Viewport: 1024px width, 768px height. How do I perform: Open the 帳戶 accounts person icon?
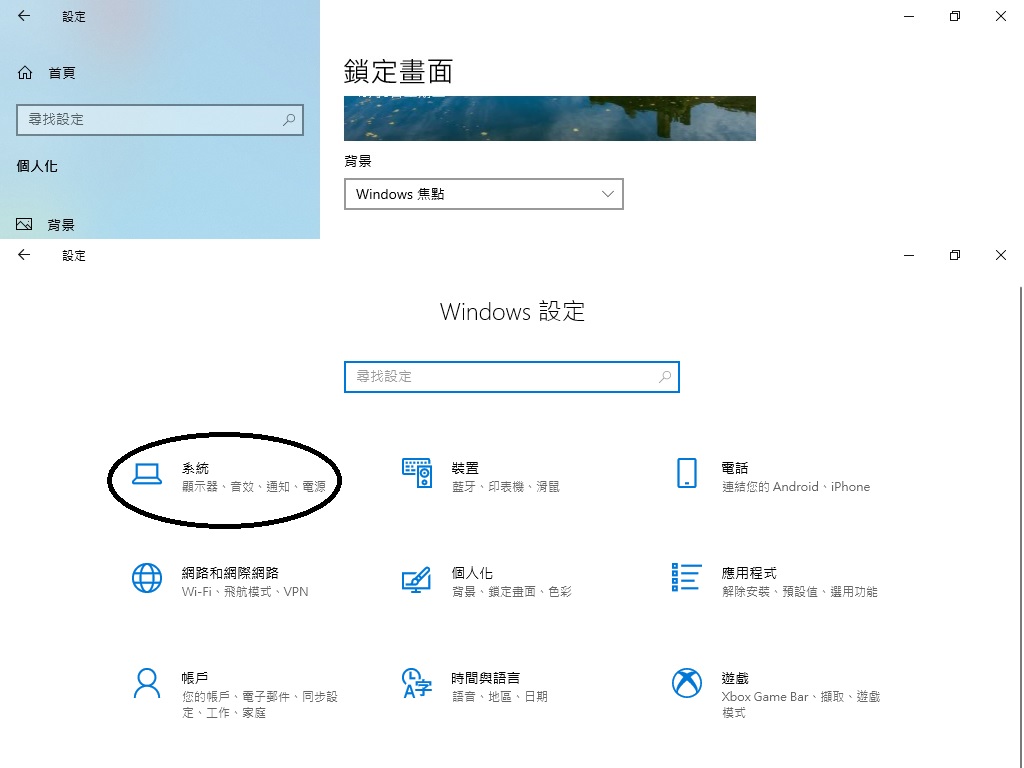pyautogui.click(x=147, y=683)
